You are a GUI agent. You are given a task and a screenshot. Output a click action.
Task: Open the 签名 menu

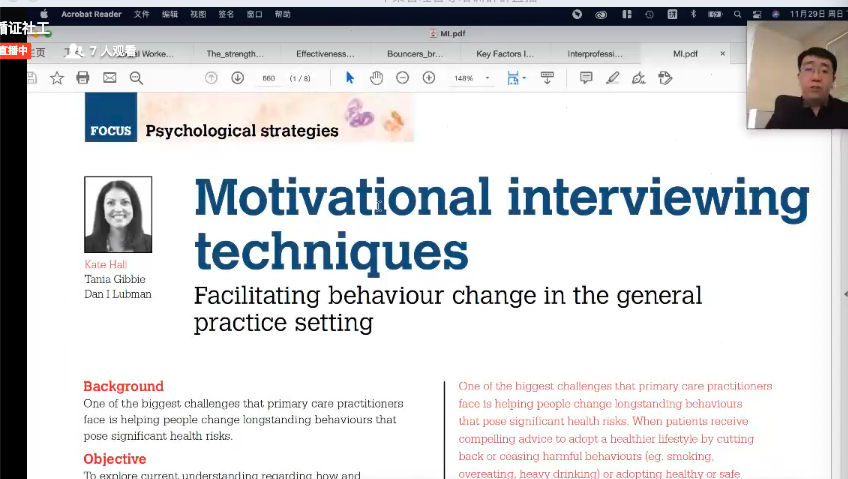click(x=226, y=14)
